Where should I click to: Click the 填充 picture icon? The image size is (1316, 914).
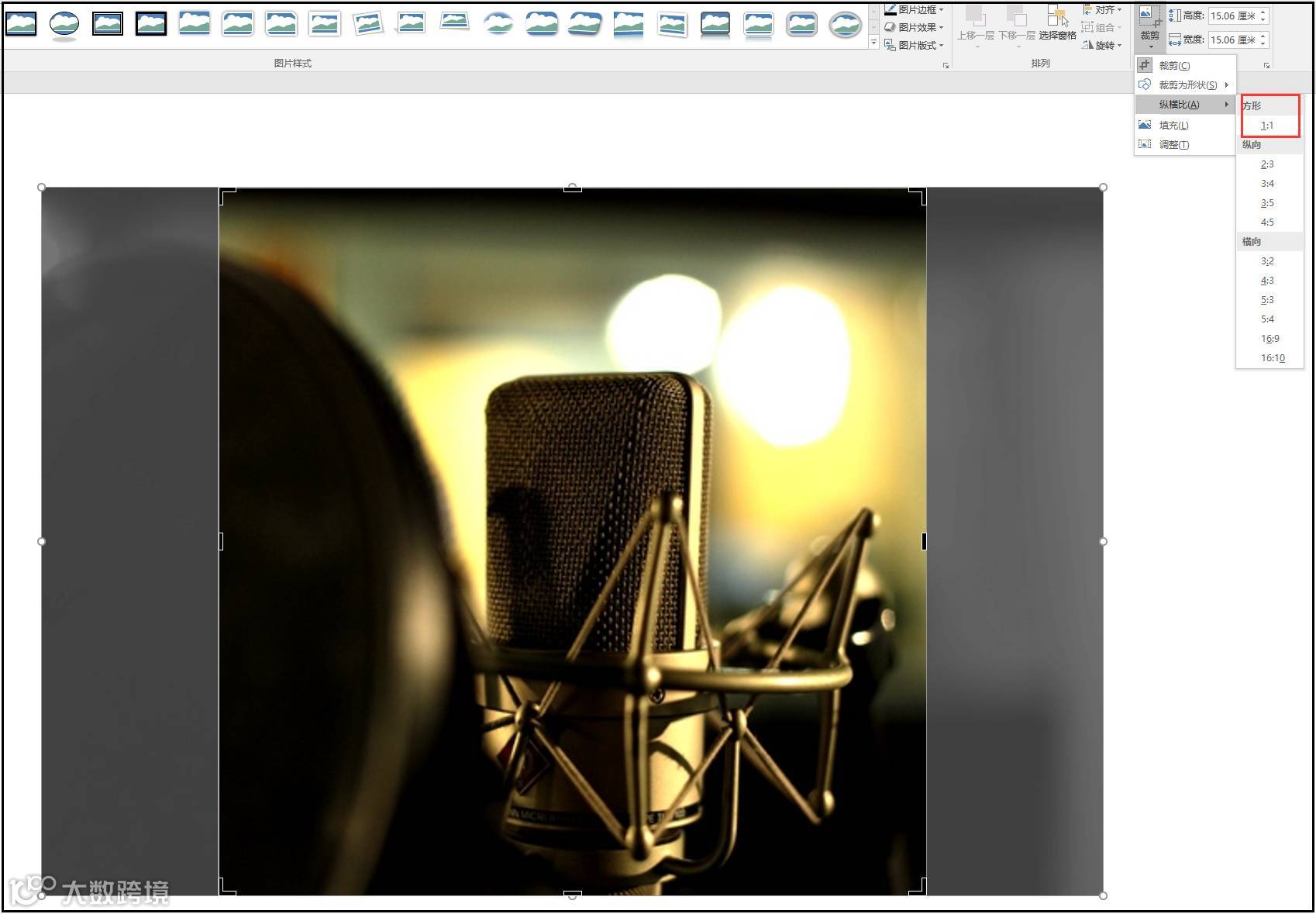click(x=1145, y=124)
